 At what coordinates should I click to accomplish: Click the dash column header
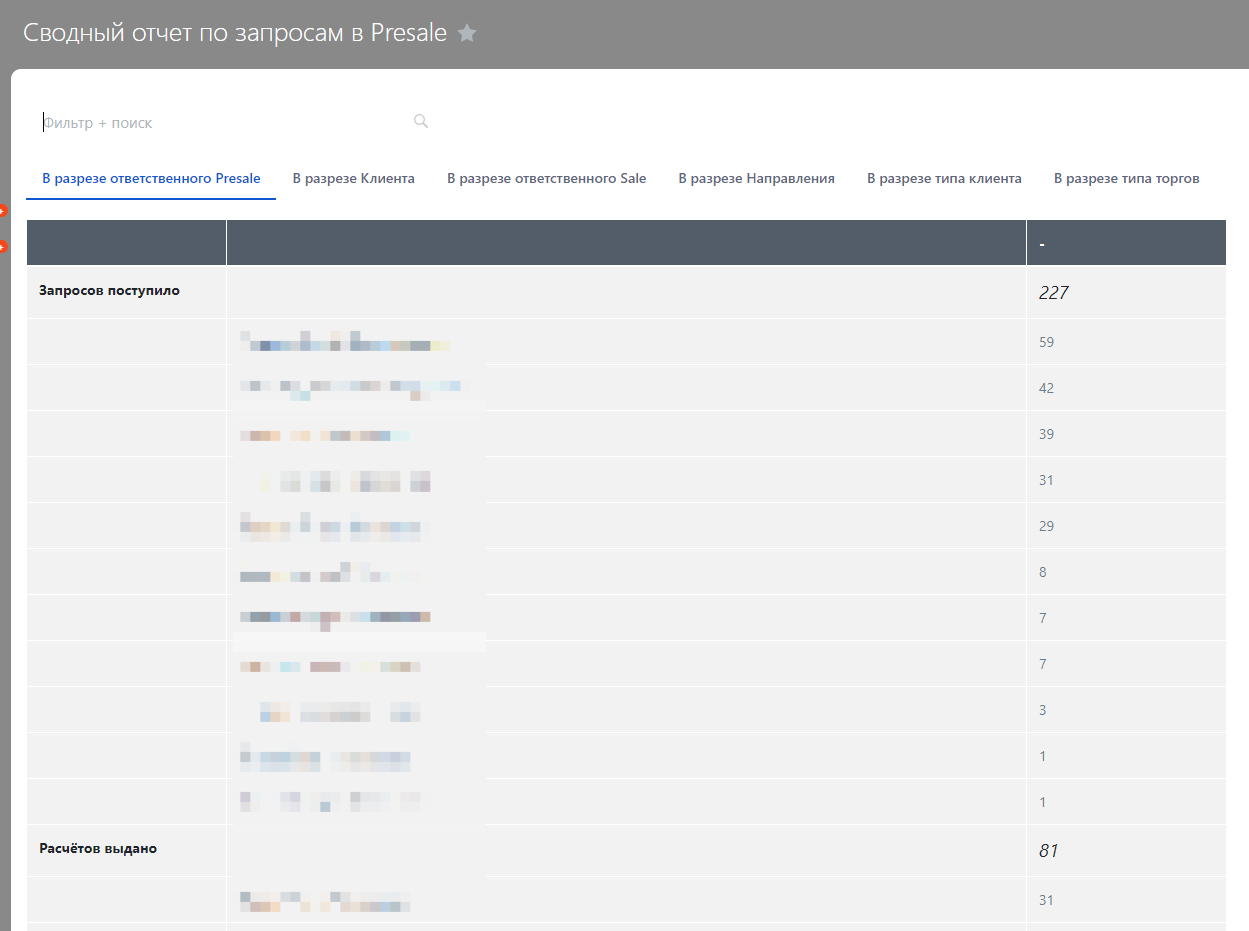pos(1126,243)
